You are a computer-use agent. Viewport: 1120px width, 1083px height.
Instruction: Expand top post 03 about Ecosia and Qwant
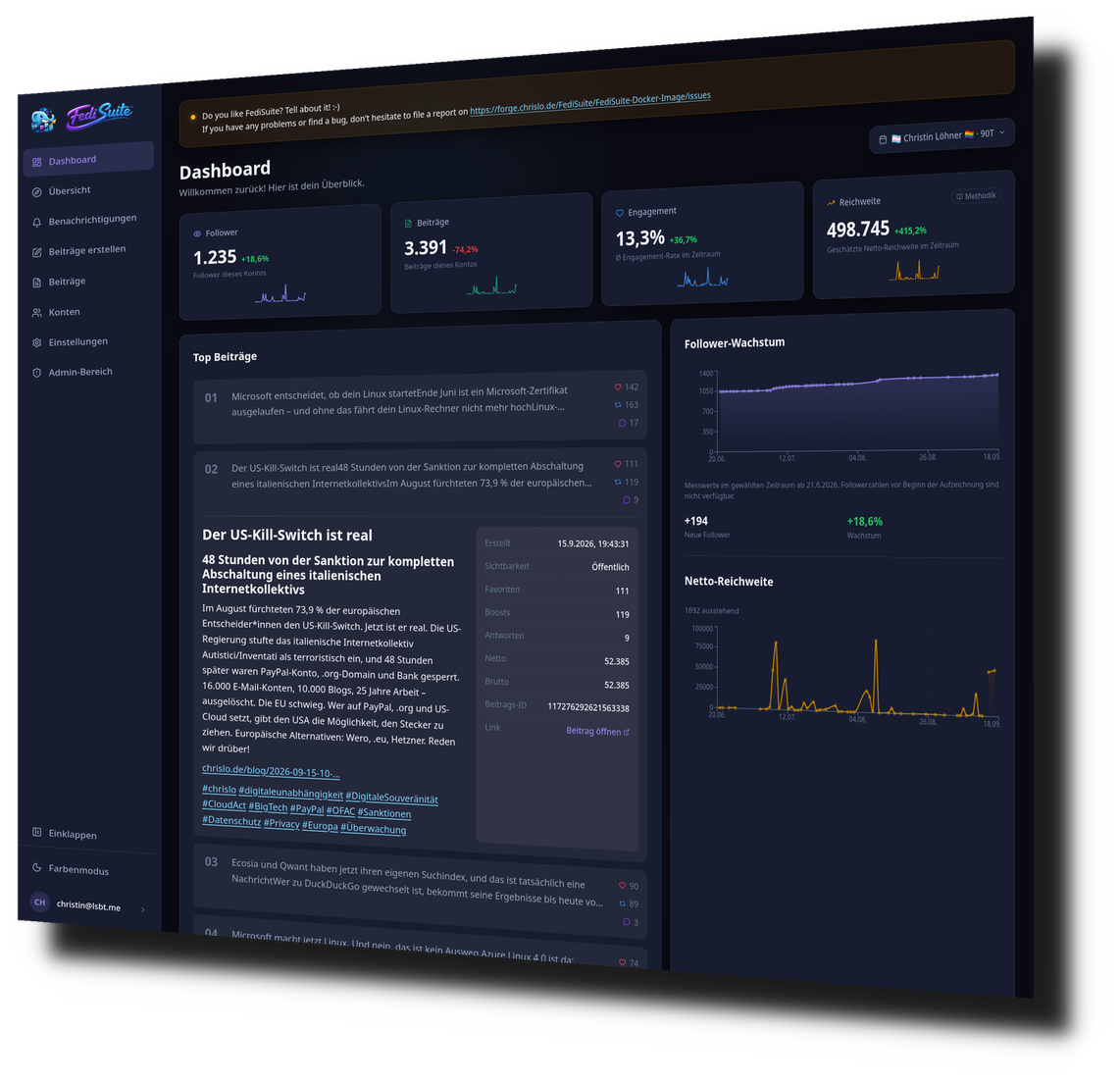pyautogui.click(x=420, y=891)
